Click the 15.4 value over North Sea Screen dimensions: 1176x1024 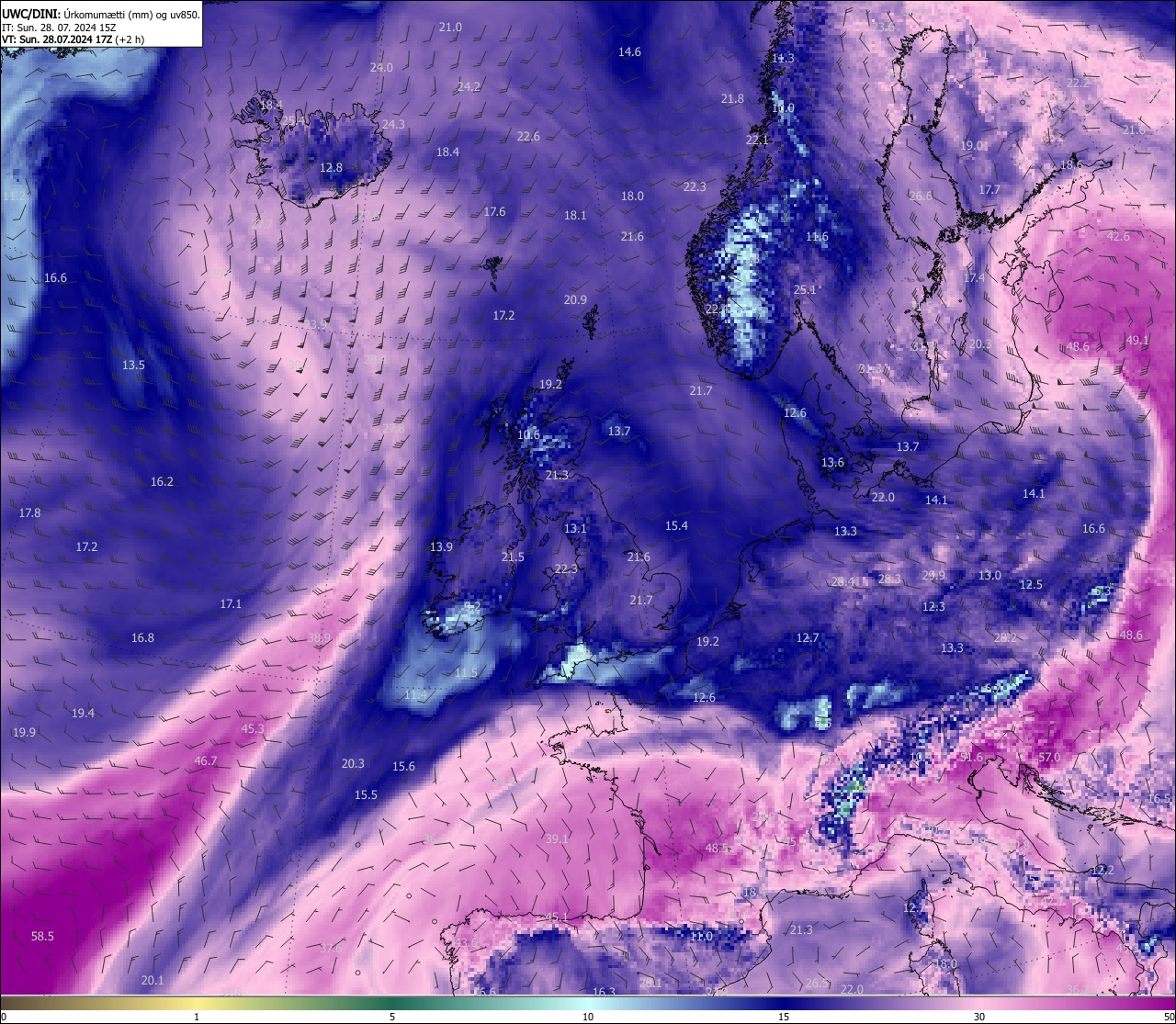point(676,525)
